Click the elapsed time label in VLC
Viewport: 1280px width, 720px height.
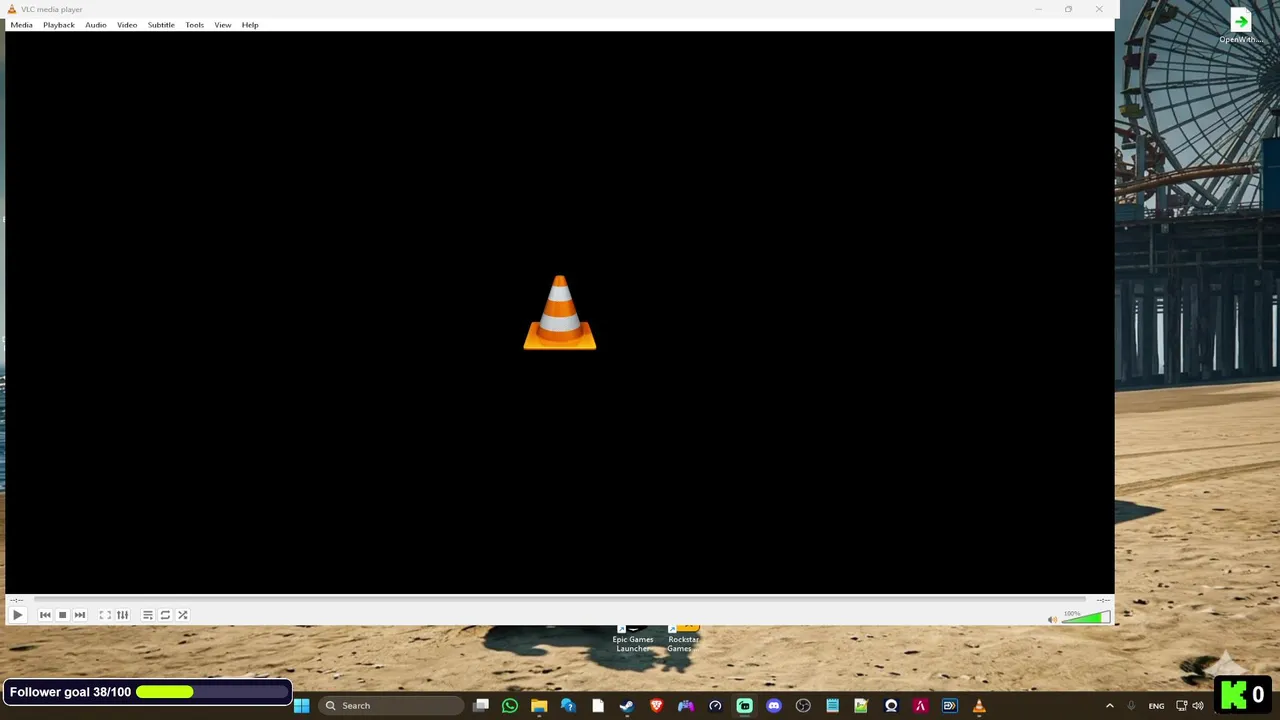coord(17,600)
